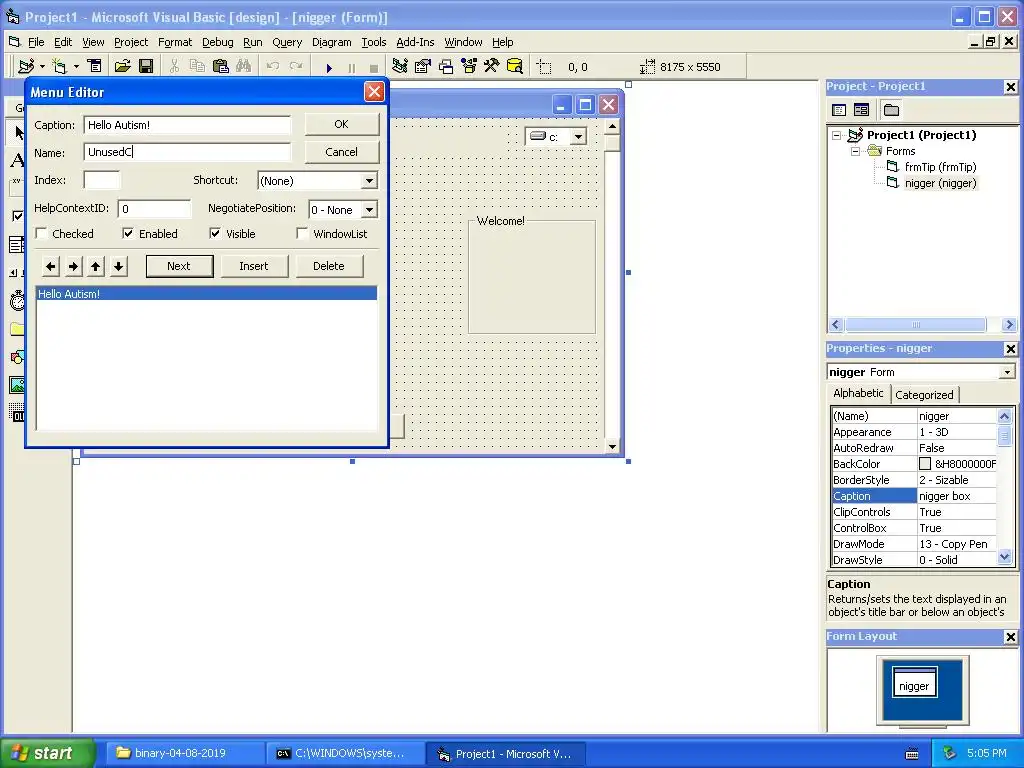Viewport: 1024px width, 768px height.
Task: Click the Add Form toolbar icon
Action: point(59,67)
